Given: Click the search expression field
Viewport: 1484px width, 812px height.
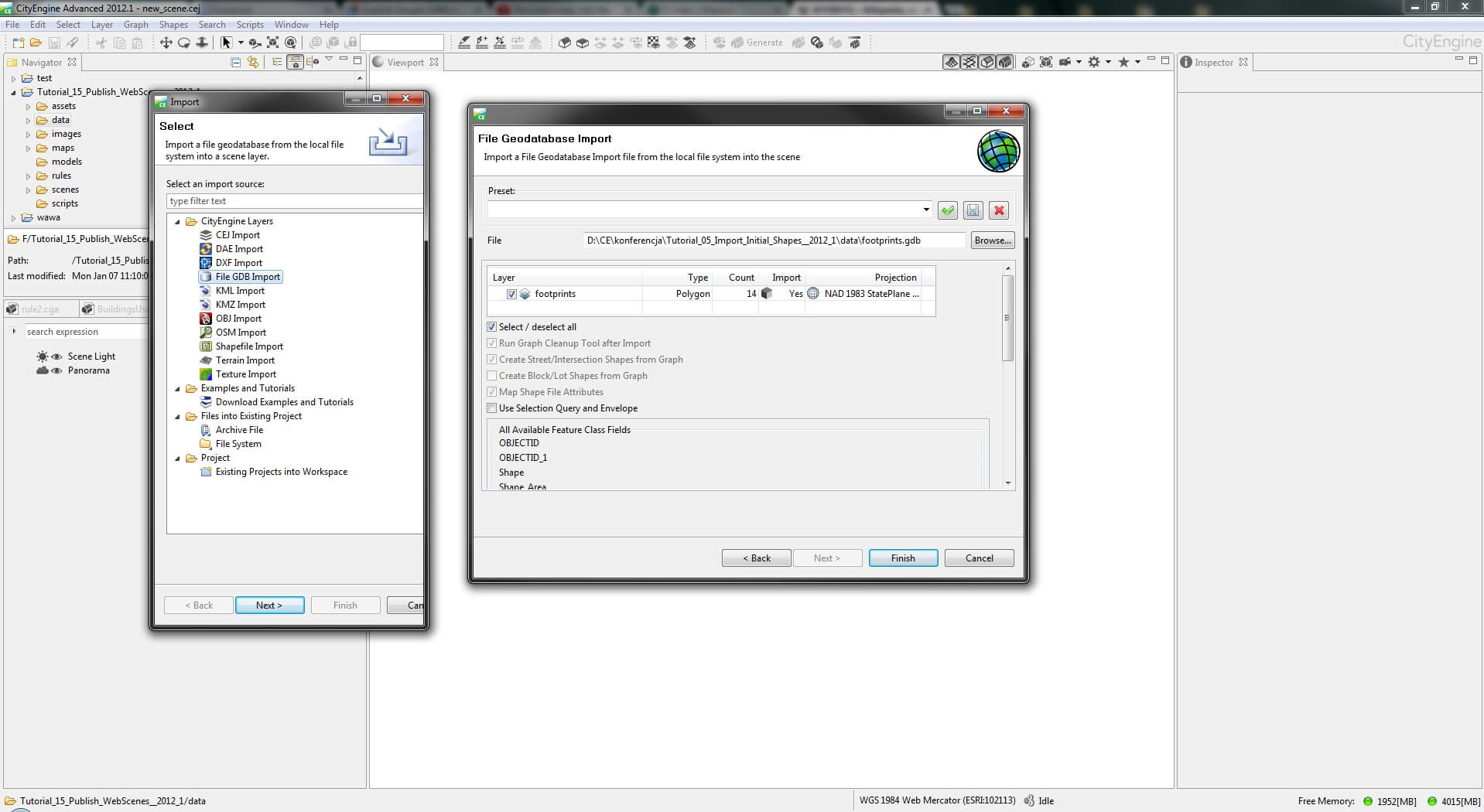Looking at the screenshot, I should tap(85, 332).
